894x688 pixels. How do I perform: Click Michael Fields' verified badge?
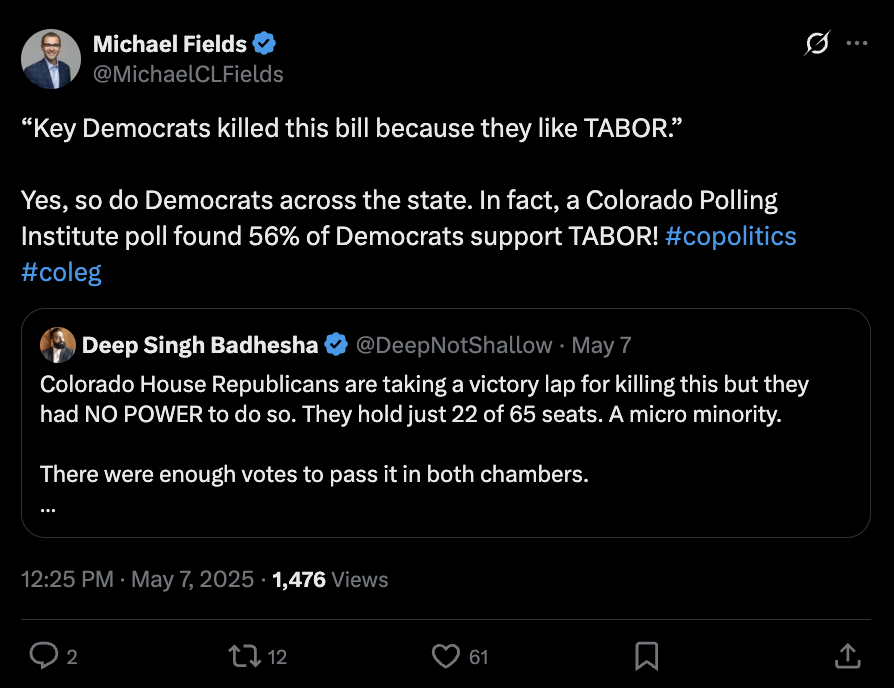click(265, 44)
